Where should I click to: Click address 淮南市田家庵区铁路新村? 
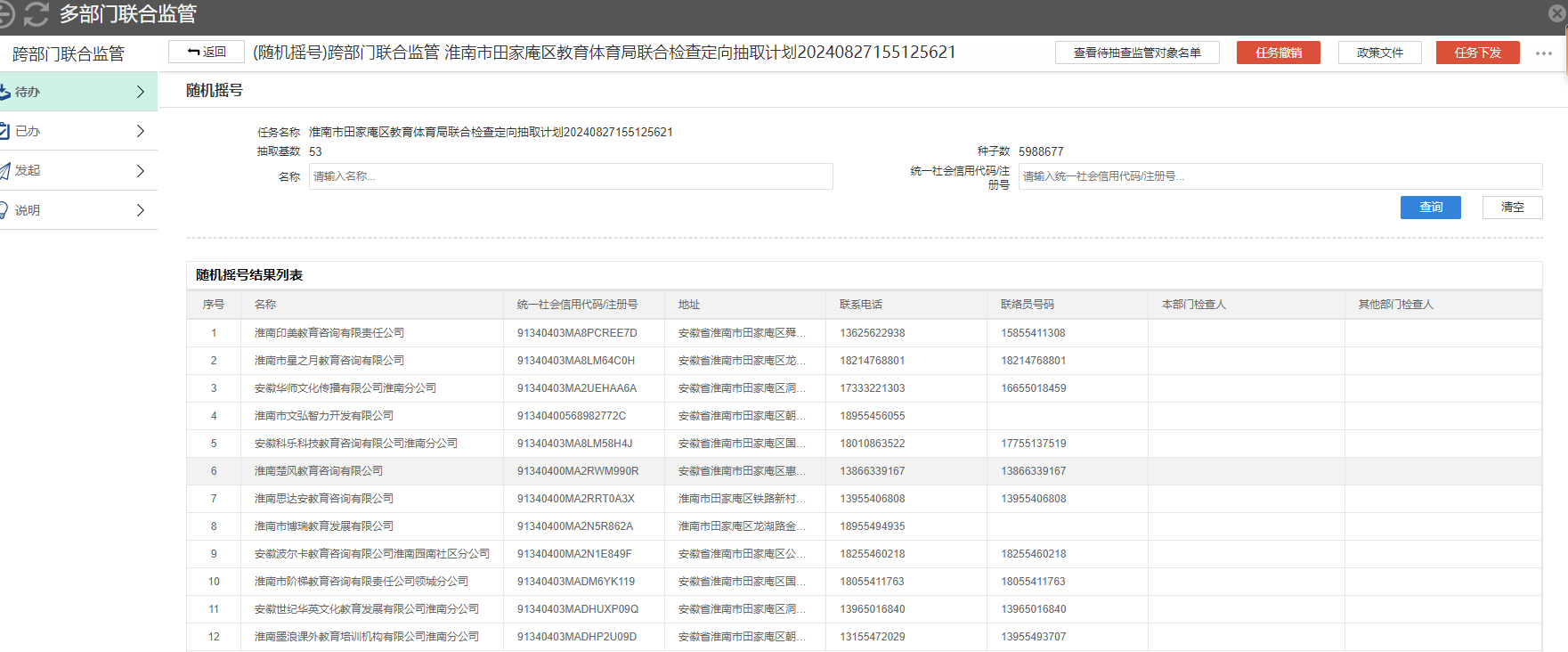[742, 499]
